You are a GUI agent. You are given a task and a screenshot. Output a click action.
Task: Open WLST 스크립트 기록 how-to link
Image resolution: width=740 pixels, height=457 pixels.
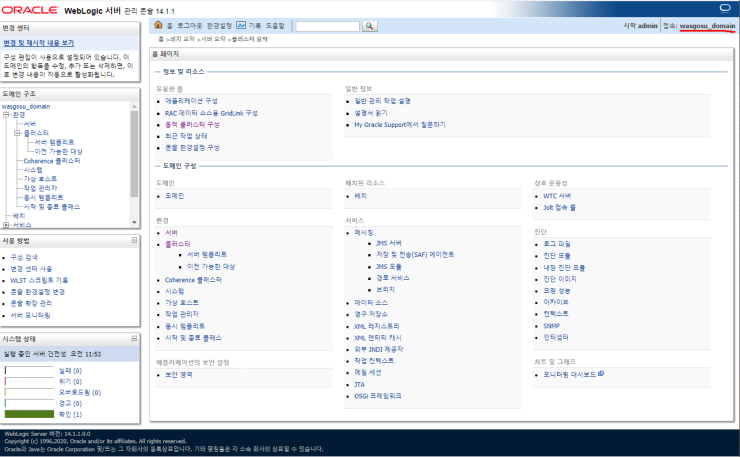click(39, 280)
